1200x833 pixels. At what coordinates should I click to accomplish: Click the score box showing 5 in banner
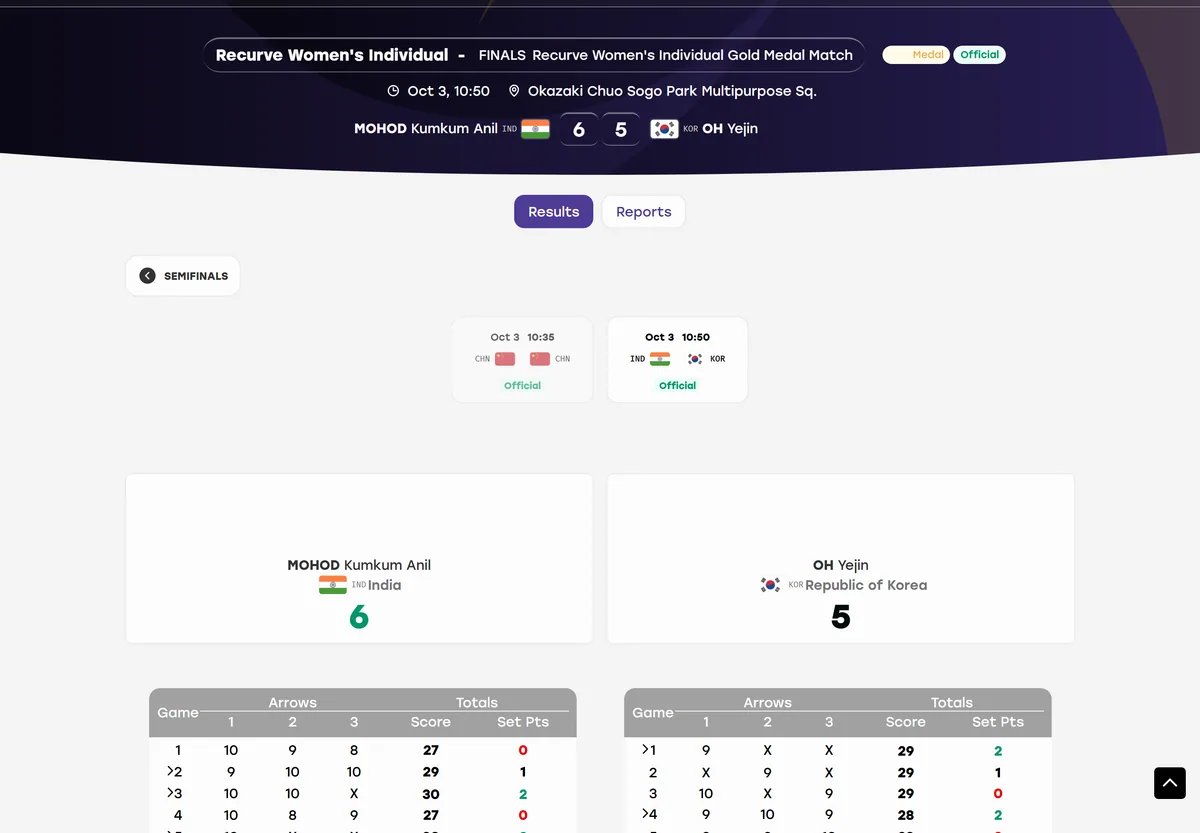[621, 130]
